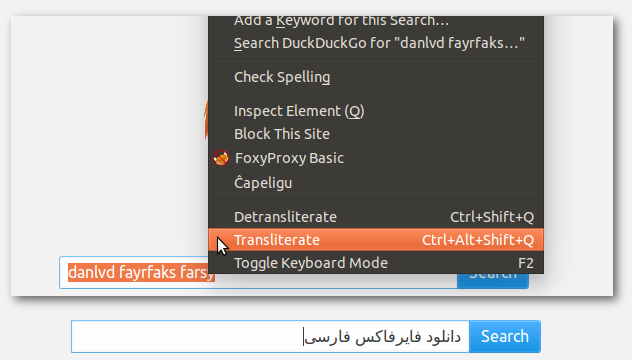
Task: Click the partly hidden upper Search button
Action: point(493,281)
